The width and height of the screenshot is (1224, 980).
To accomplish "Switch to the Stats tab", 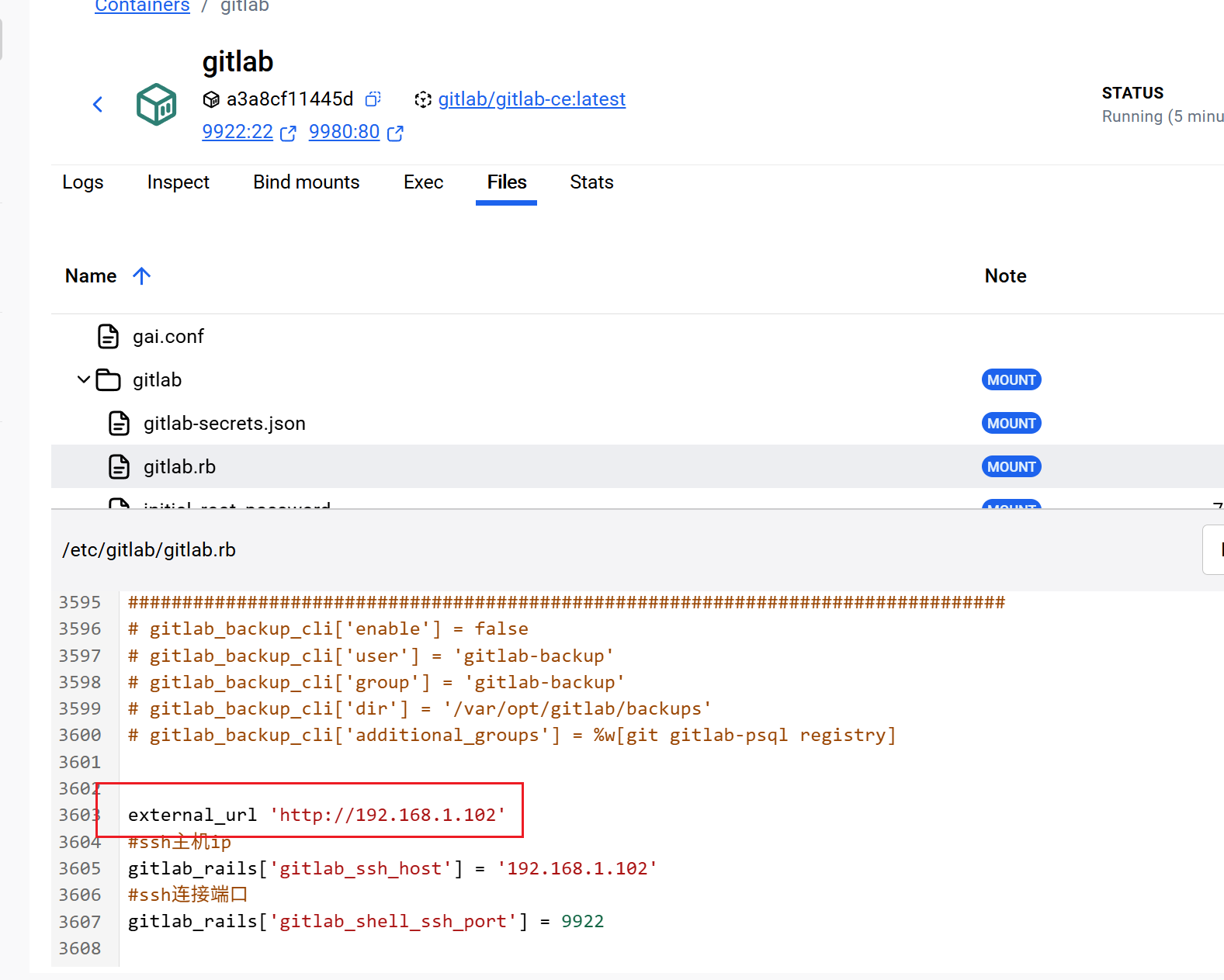I will pyautogui.click(x=591, y=182).
